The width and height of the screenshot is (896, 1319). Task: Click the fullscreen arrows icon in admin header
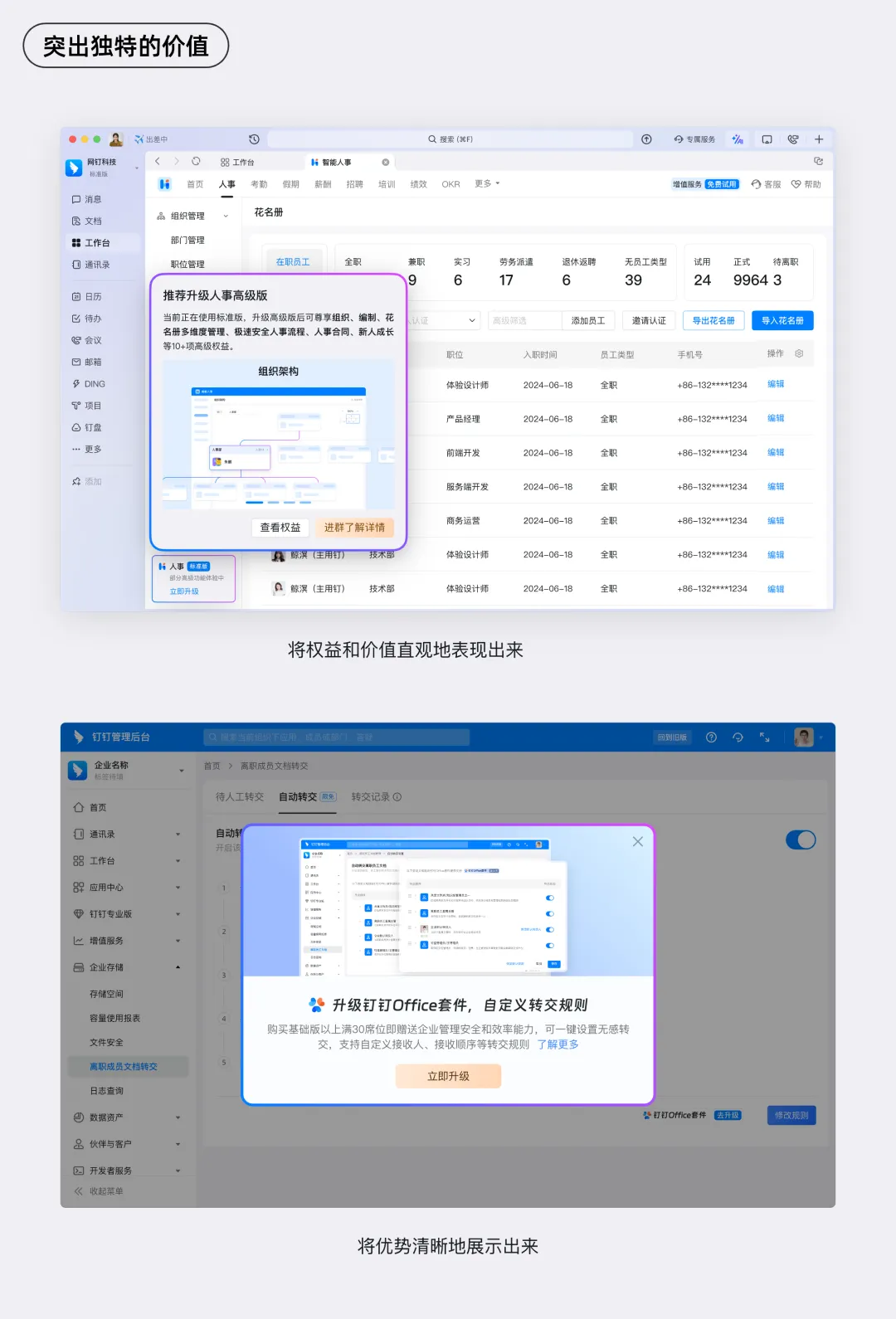[x=764, y=737]
